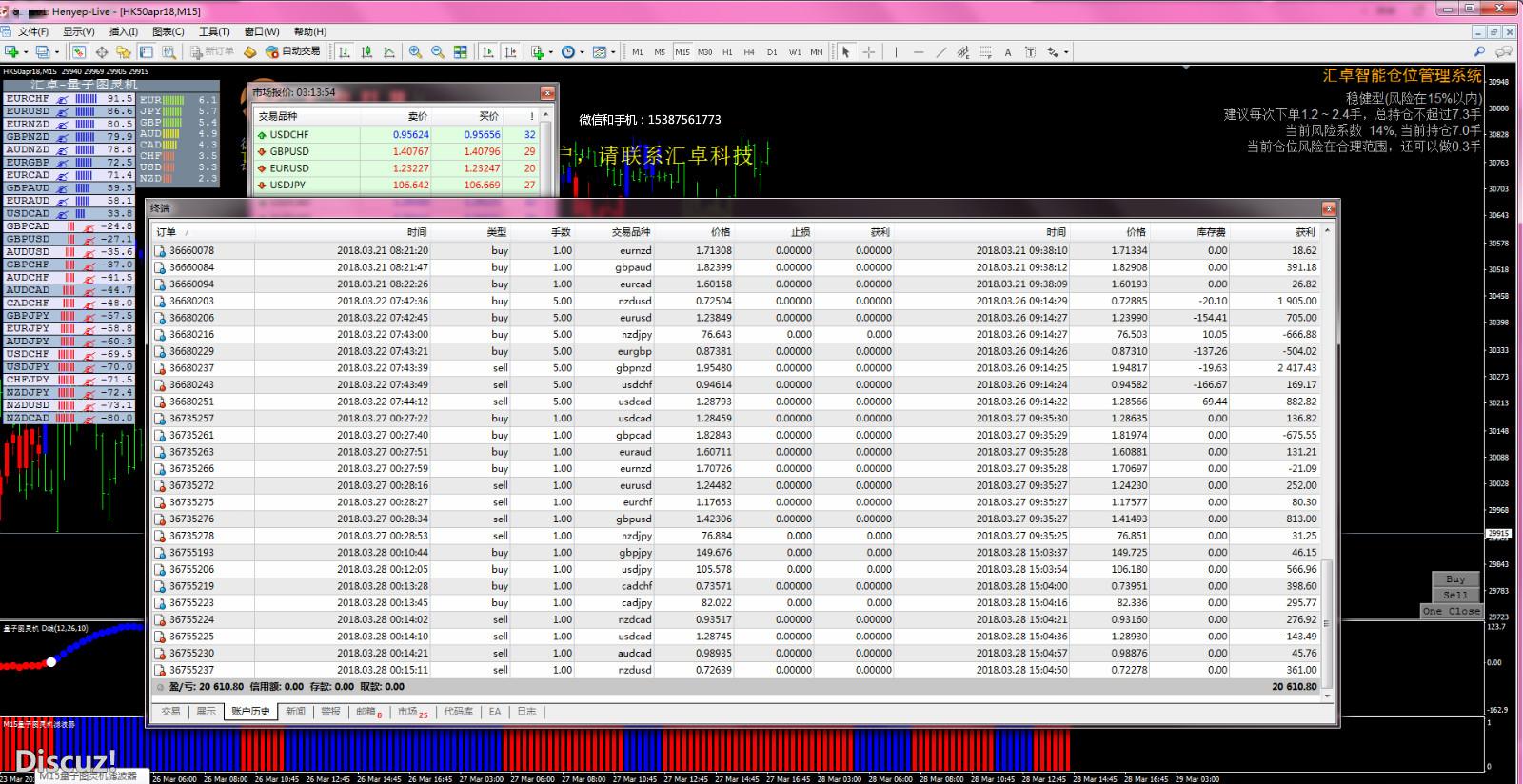Select the text 'A' tool
The image size is (1523, 784).
coord(1008,52)
